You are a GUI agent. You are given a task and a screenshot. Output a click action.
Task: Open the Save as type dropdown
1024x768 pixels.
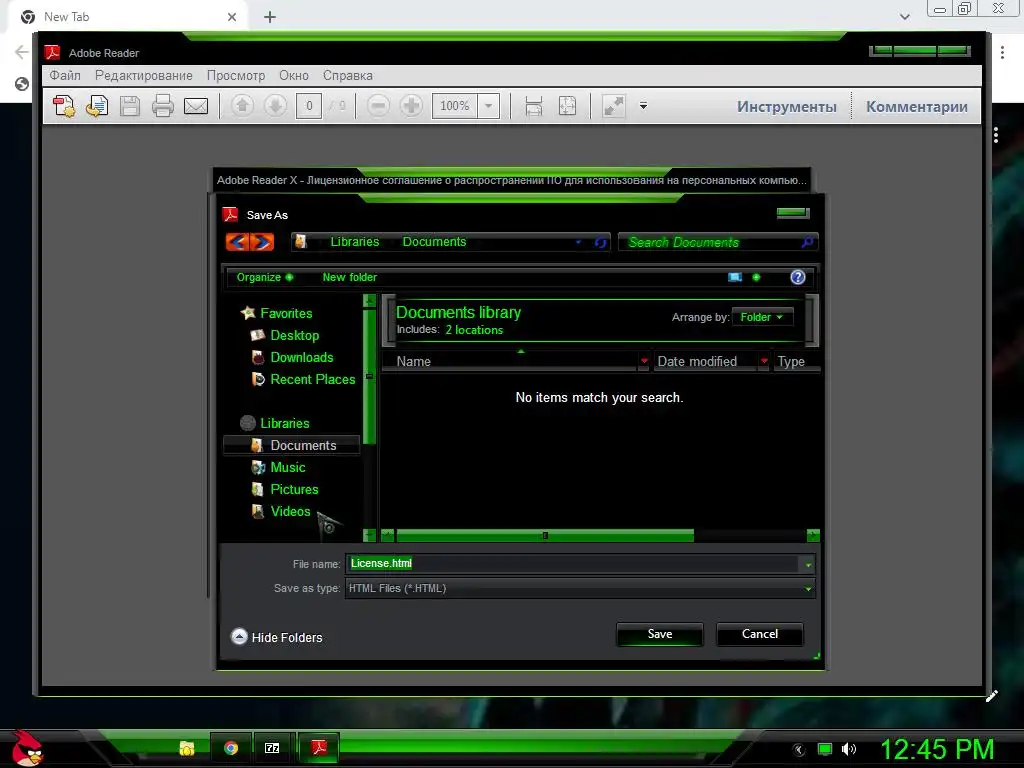coord(580,588)
